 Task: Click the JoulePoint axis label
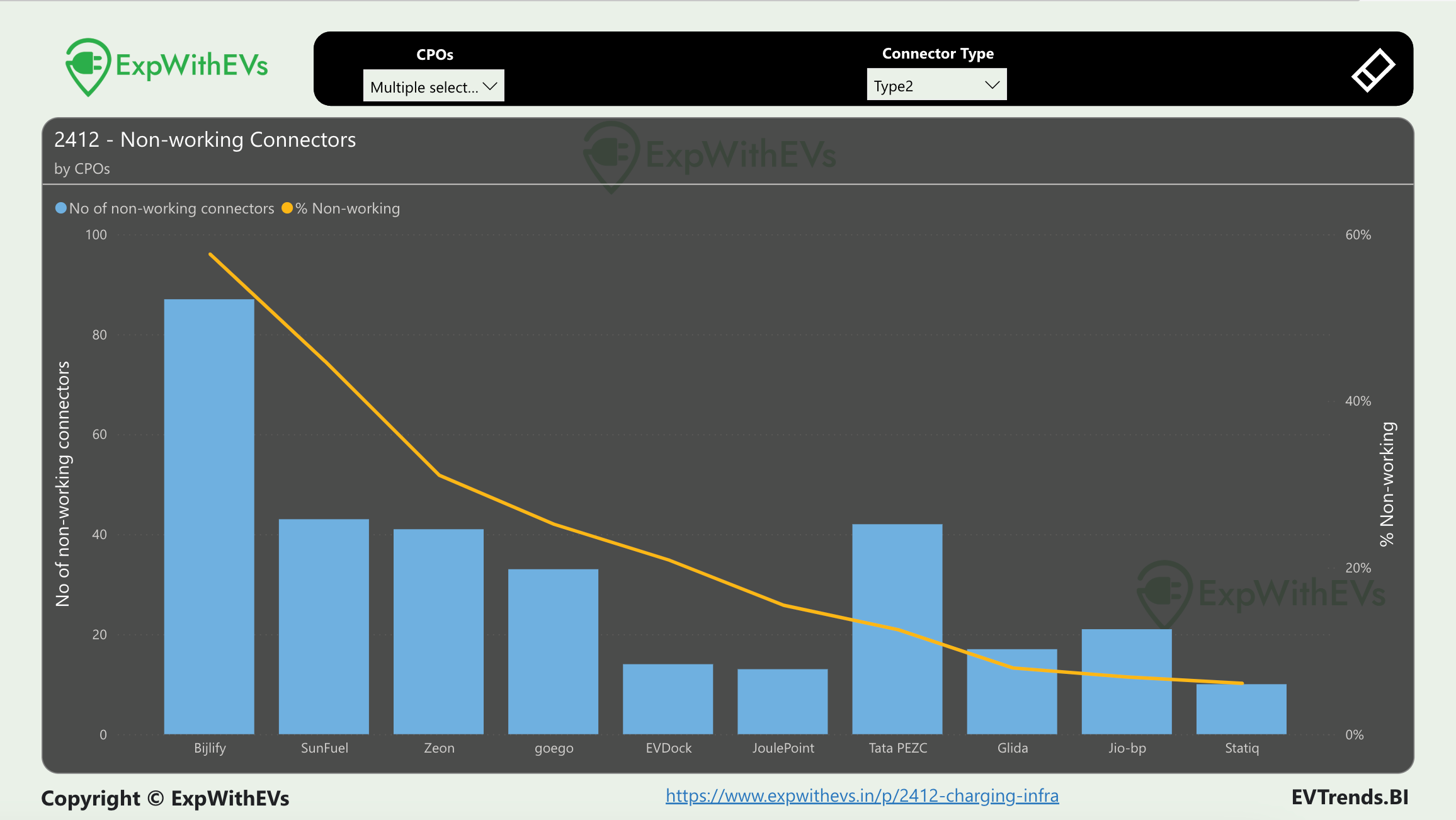(x=783, y=748)
